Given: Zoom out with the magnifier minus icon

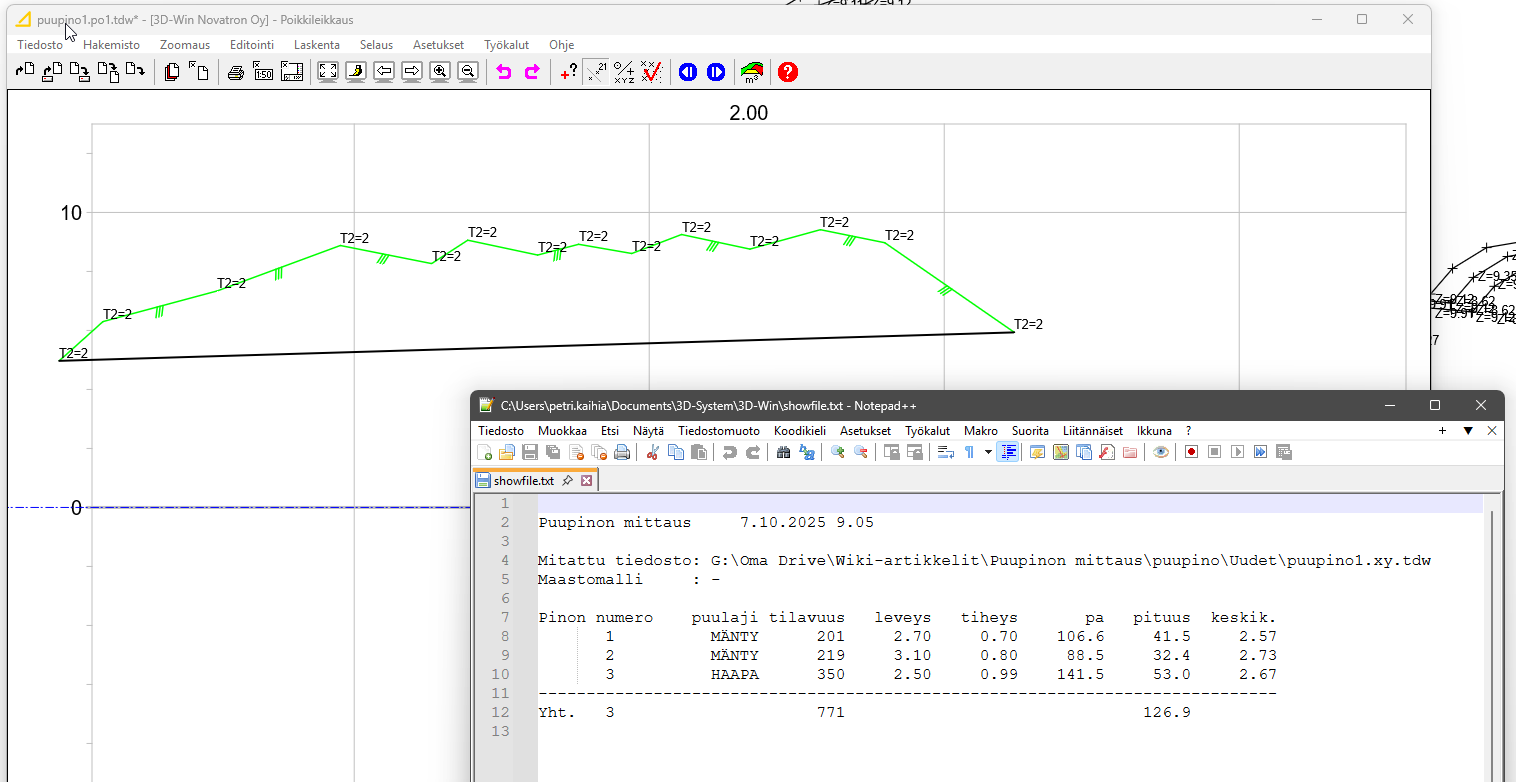Looking at the screenshot, I should tap(467, 72).
